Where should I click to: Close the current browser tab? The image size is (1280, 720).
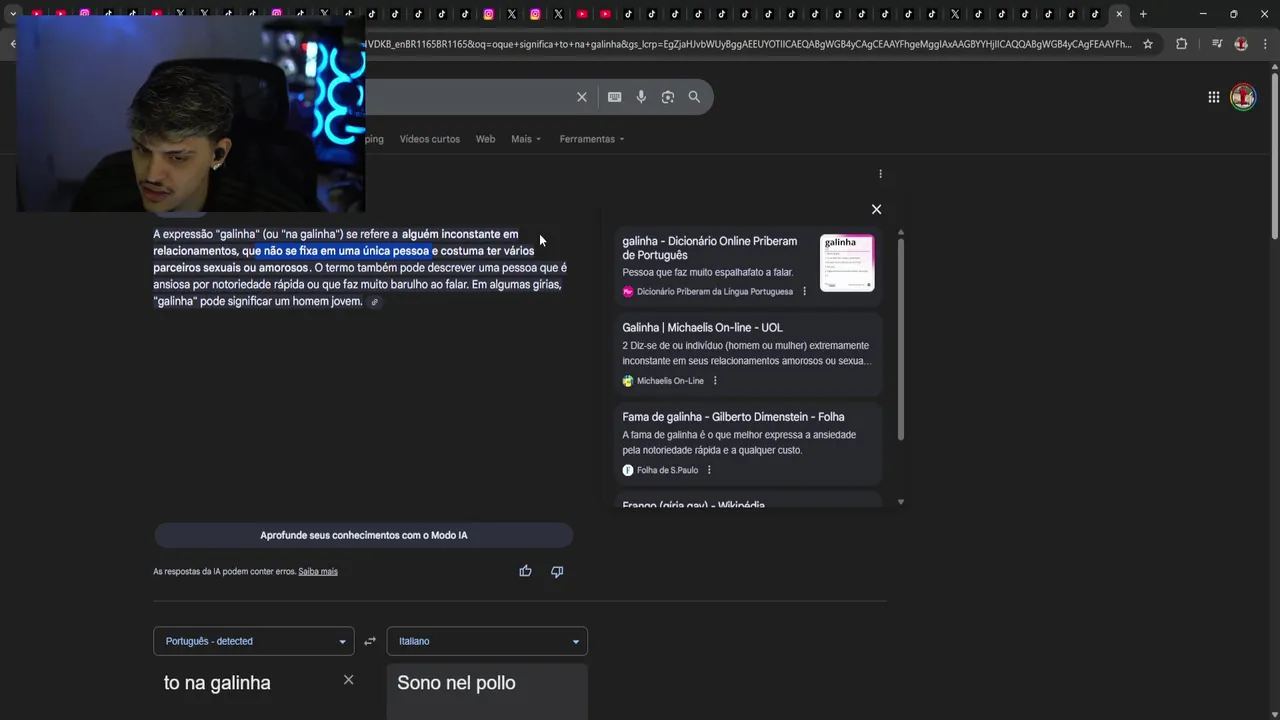click(1119, 14)
